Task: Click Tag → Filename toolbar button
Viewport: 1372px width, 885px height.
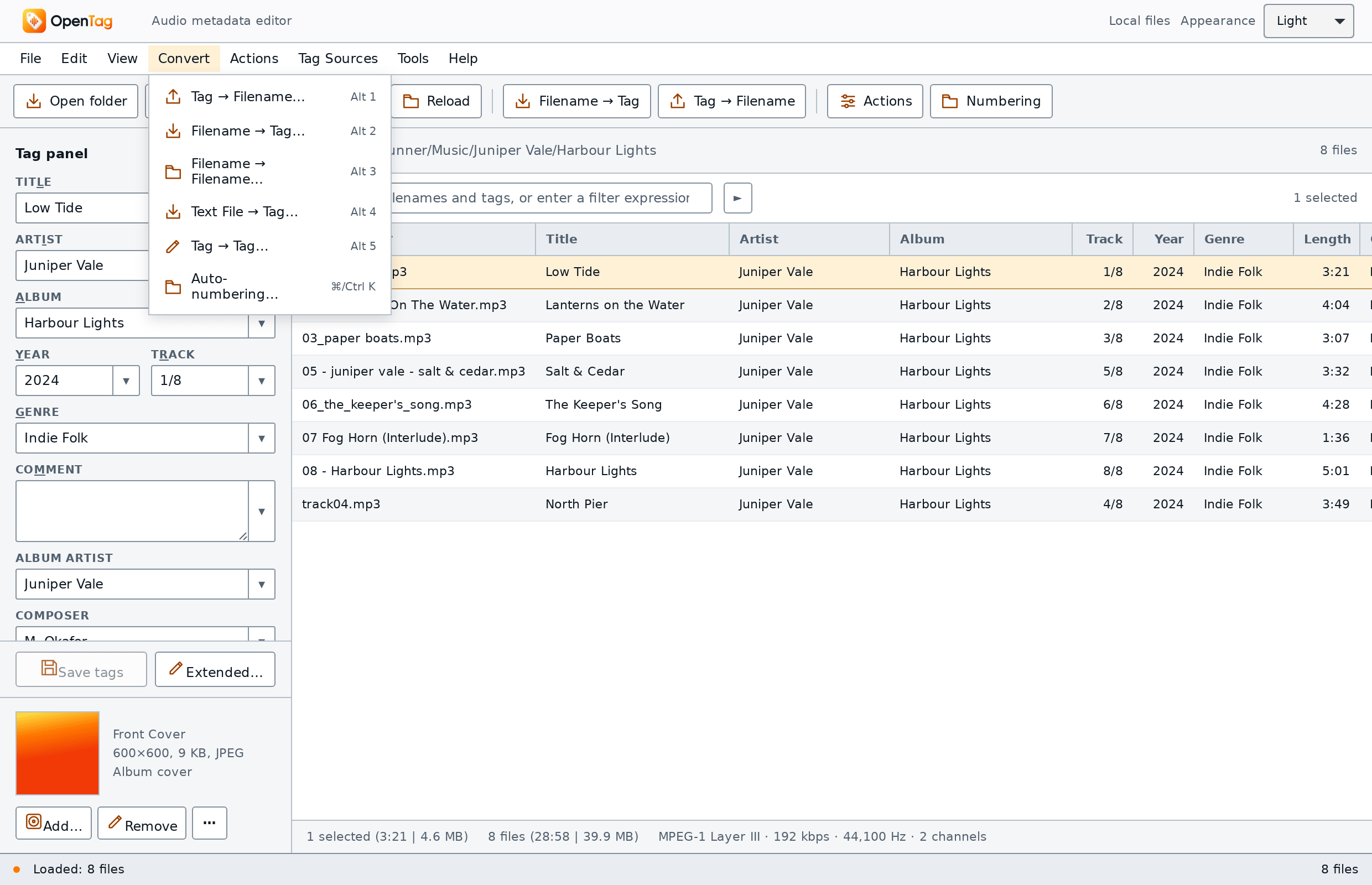Action: coord(732,101)
